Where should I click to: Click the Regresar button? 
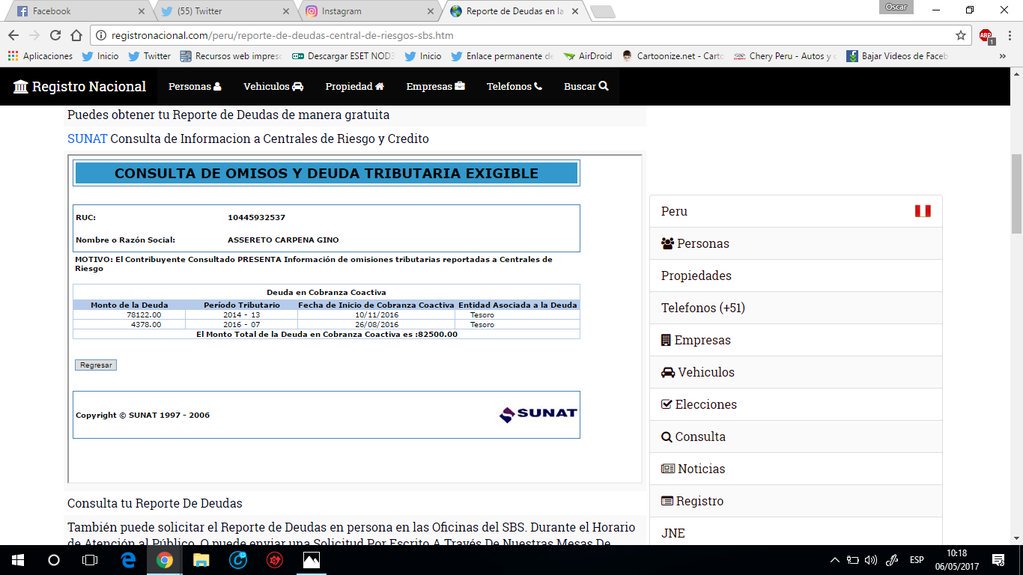click(96, 365)
